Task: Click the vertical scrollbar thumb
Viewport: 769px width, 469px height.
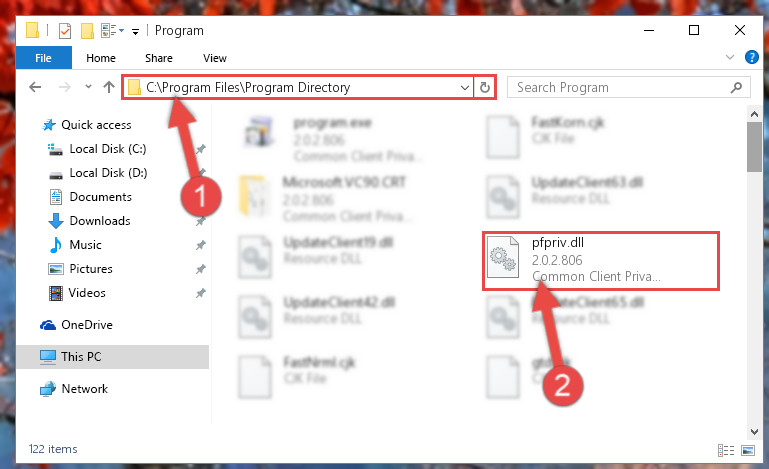Action: 754,147
